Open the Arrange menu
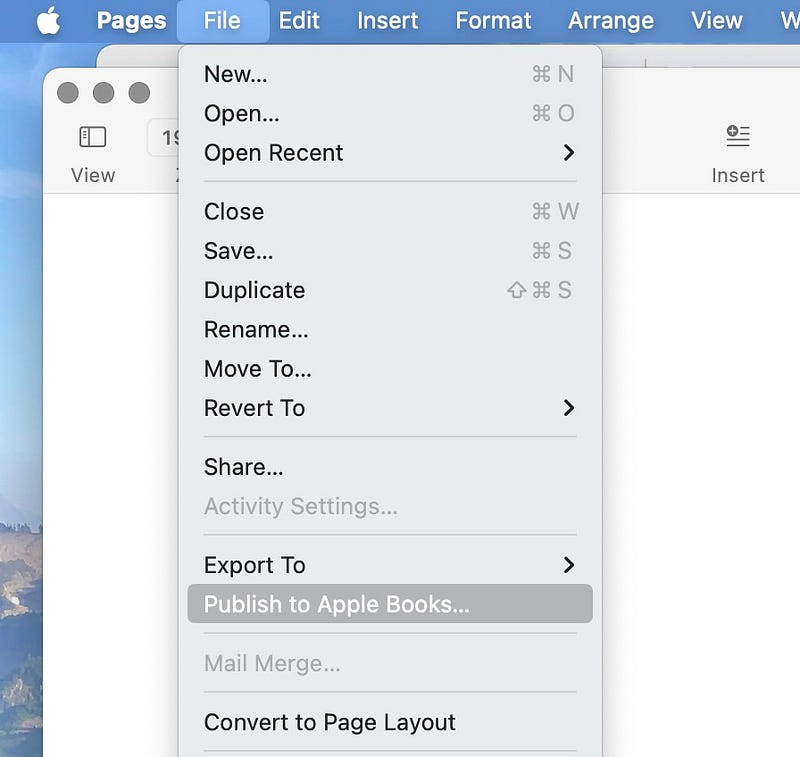This screenshot has height=757, width=800. (x=611, y=21)
